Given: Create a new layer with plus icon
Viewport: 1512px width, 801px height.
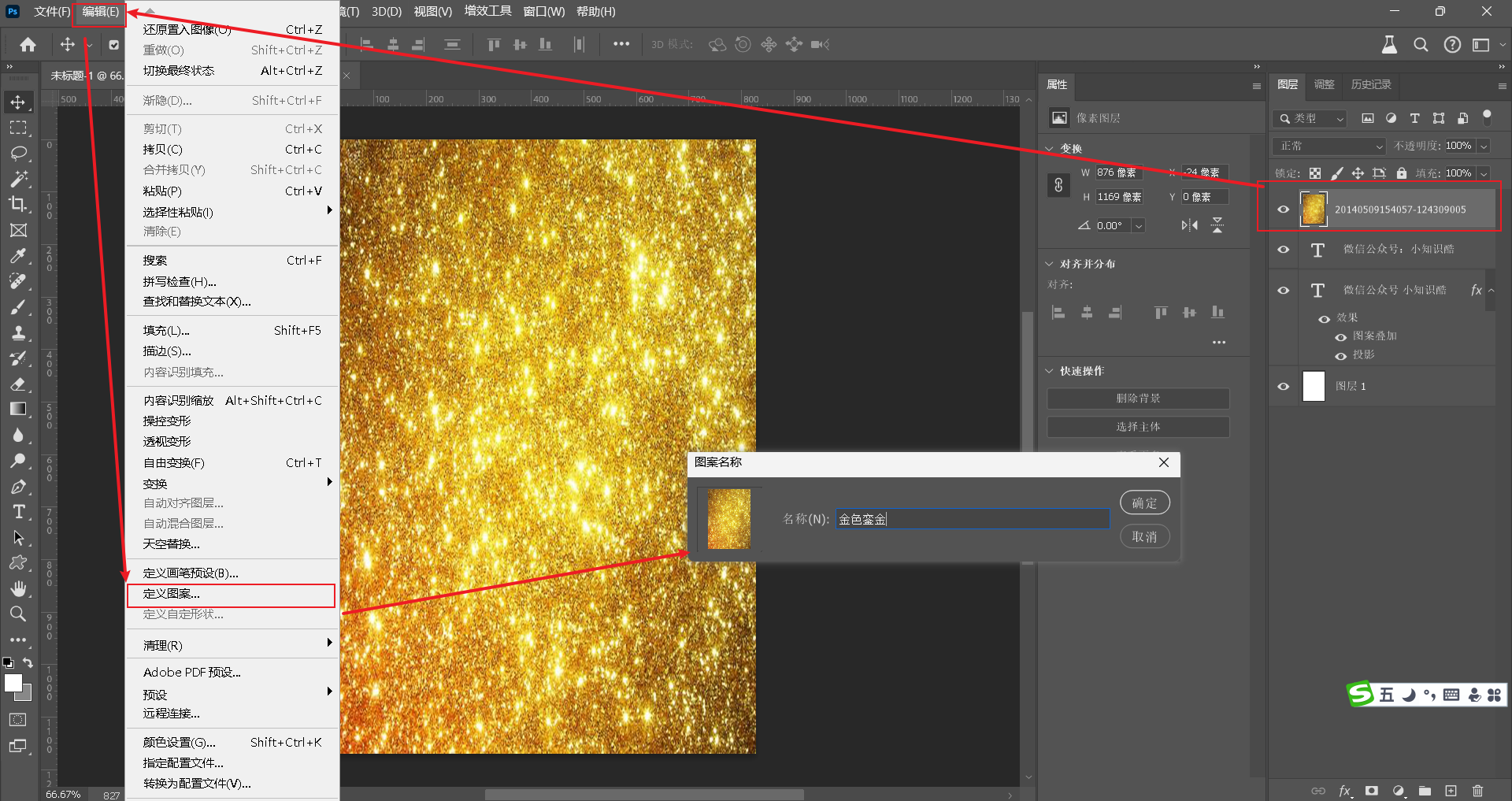Looking at the screenshot, I should tap(1451, 791).
